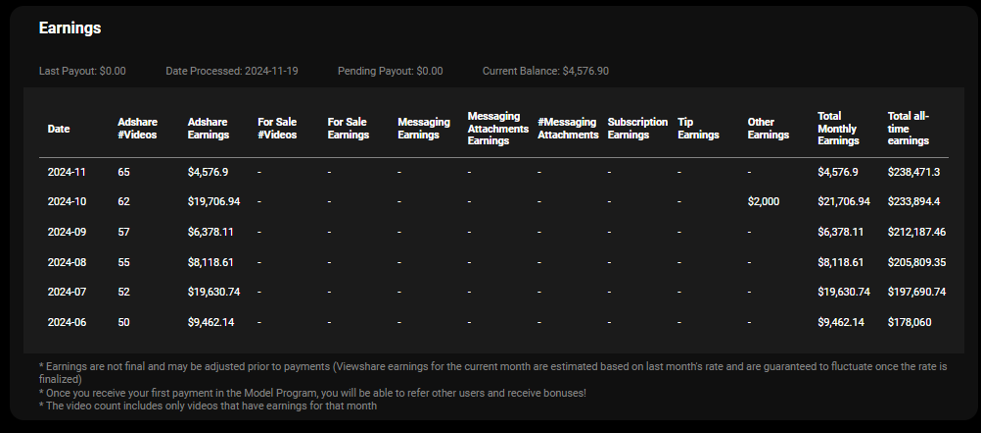Click the 2024-06 date cell
The image size is (982, 434).
(x=67, y=322)
